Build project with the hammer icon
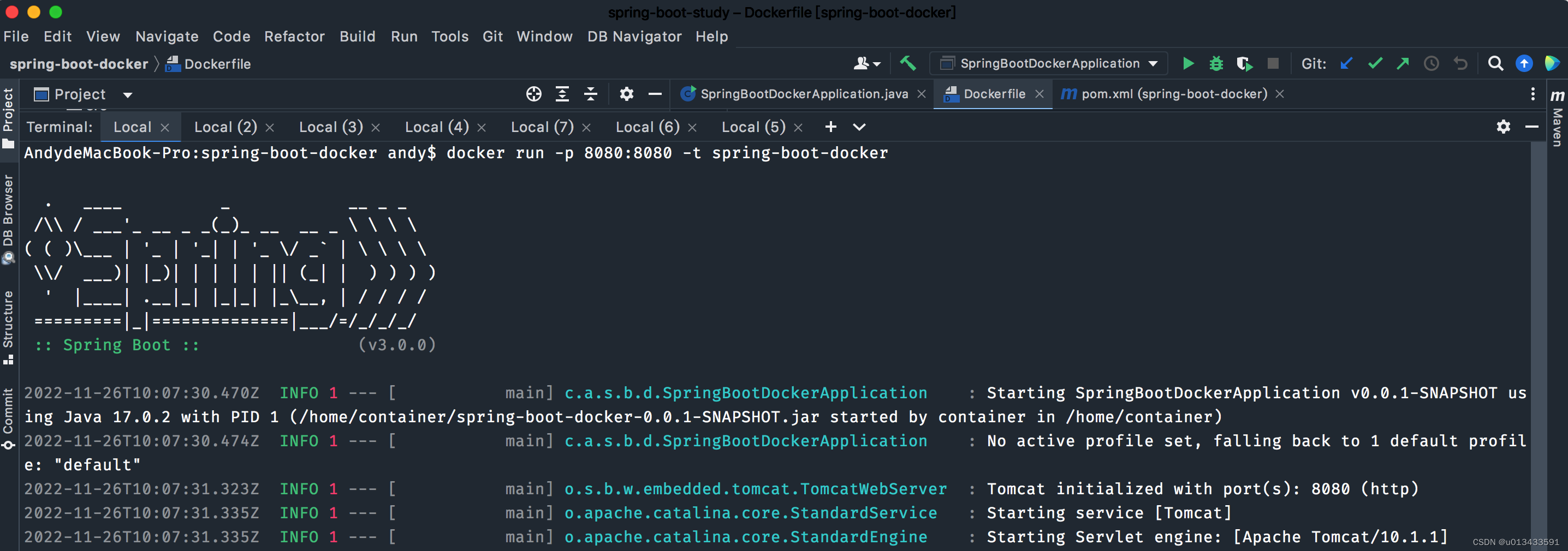The image size is (1568, 551). click(x=907, y=63)
